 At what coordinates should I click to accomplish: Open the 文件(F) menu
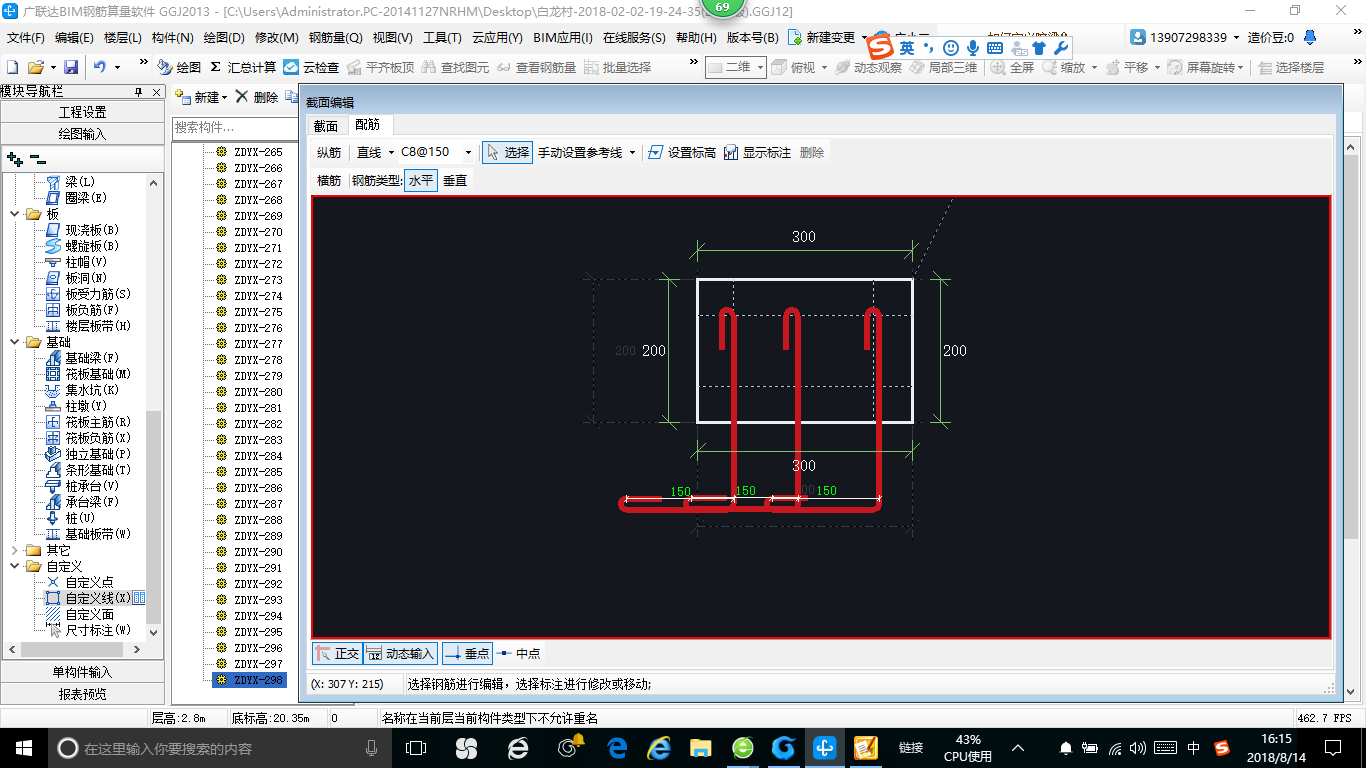coord(26,37)
